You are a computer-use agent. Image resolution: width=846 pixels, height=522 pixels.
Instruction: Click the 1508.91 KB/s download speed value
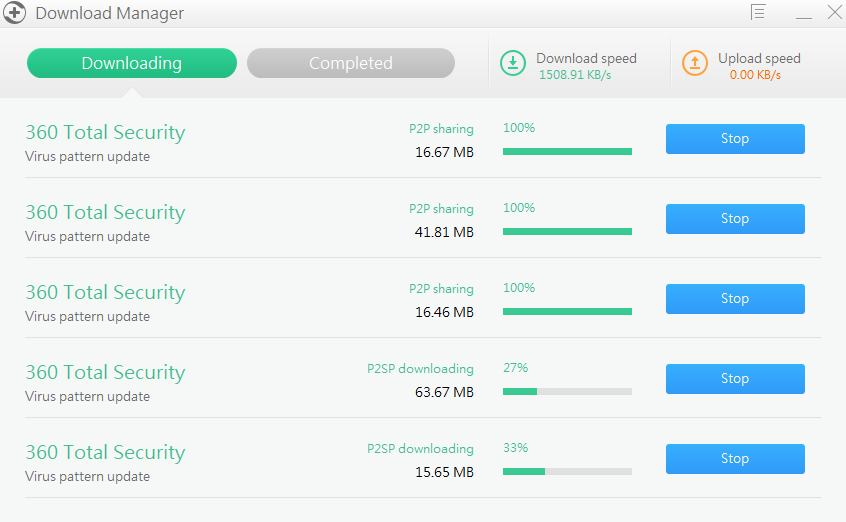click(x=574, y=74)
